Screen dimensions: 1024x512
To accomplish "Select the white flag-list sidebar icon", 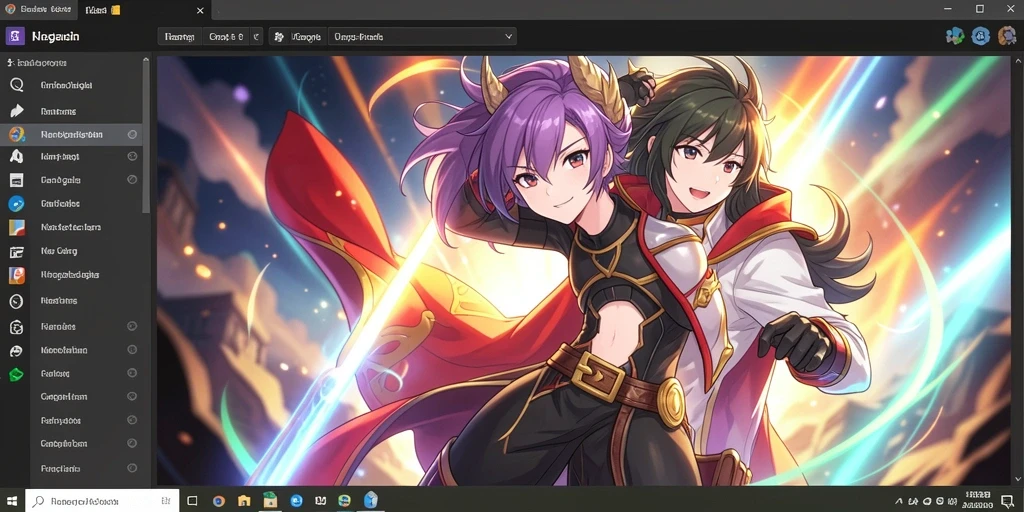I will 16,251.
